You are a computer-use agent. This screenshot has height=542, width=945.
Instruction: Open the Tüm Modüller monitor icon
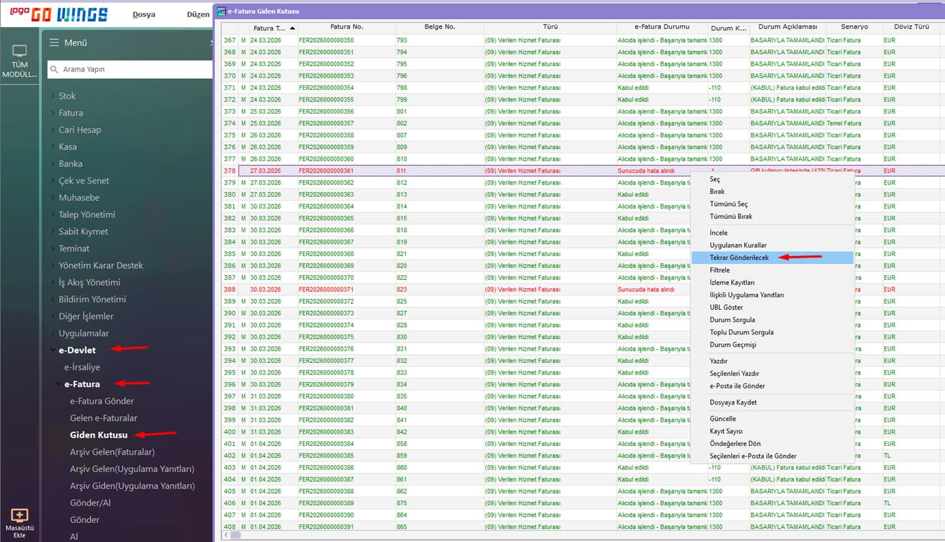20,52
